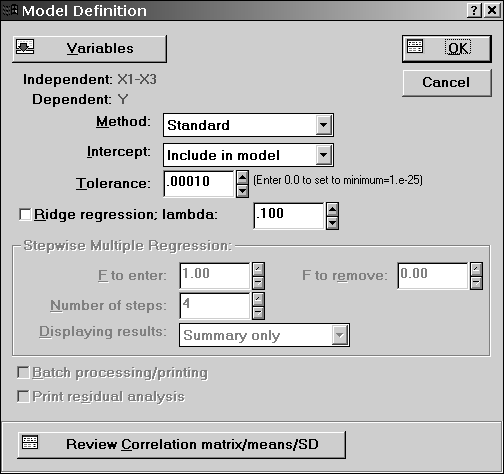Click the matrix icon on Review Correlation button

(30, 442)
